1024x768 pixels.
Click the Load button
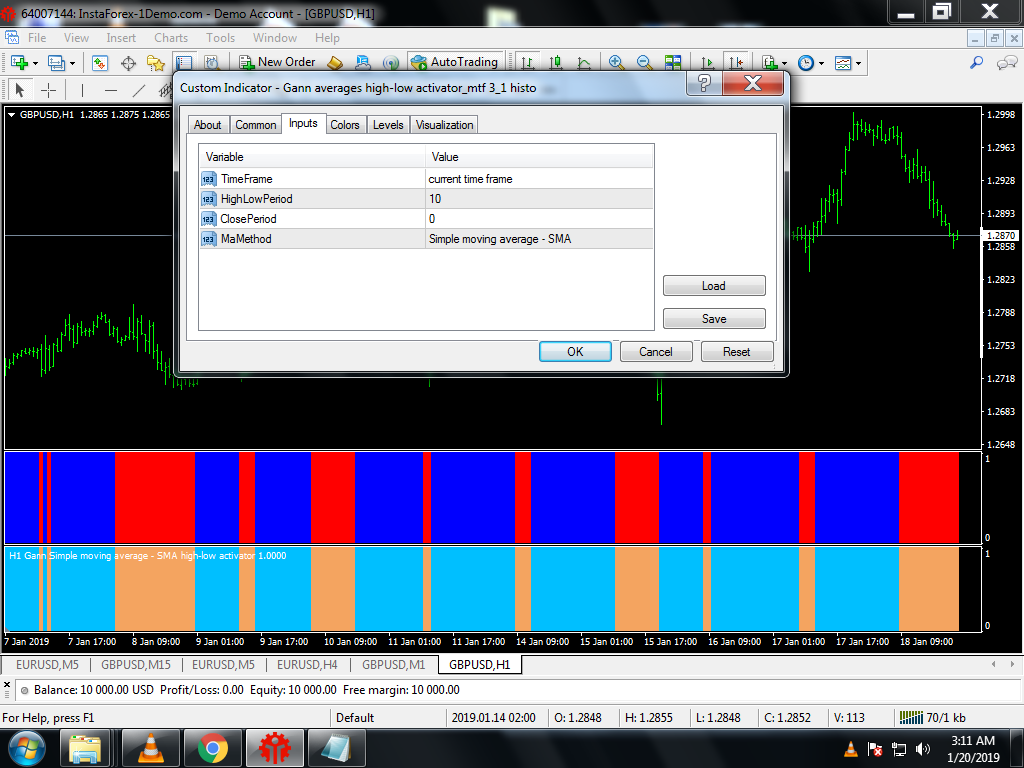(x=714, y=286)
